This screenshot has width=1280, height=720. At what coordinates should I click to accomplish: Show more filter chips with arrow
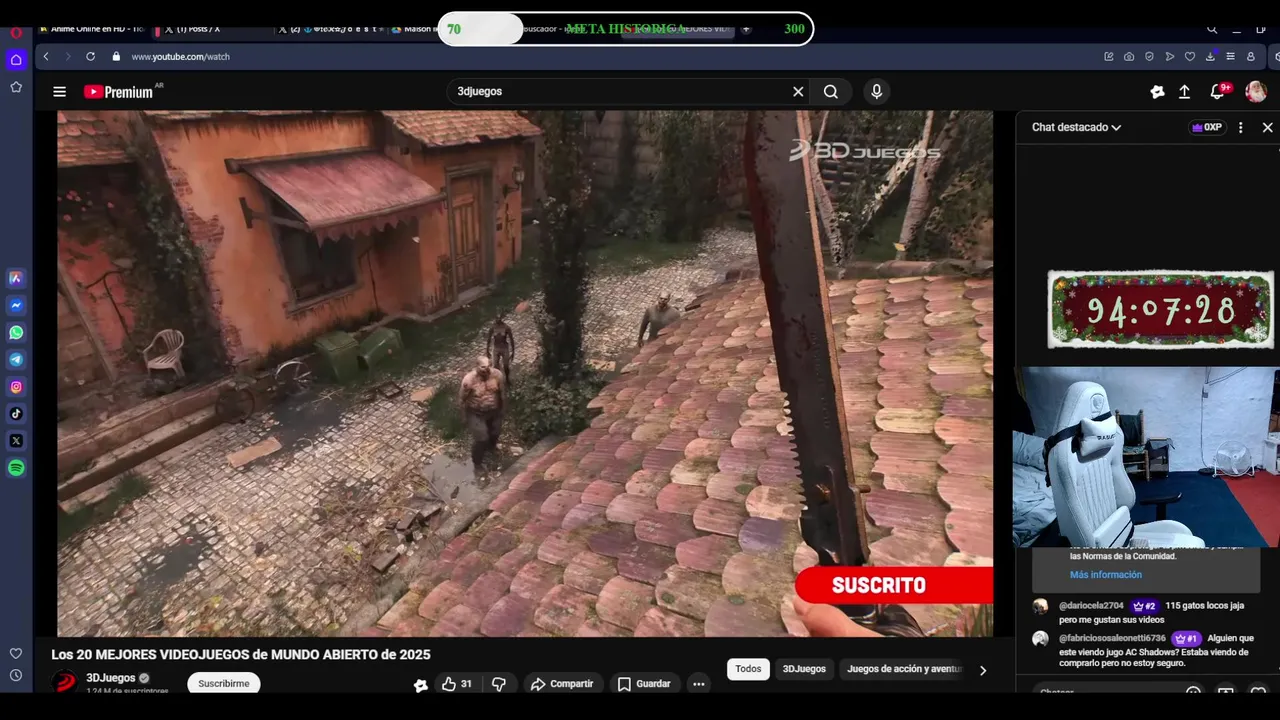[982, 670]
